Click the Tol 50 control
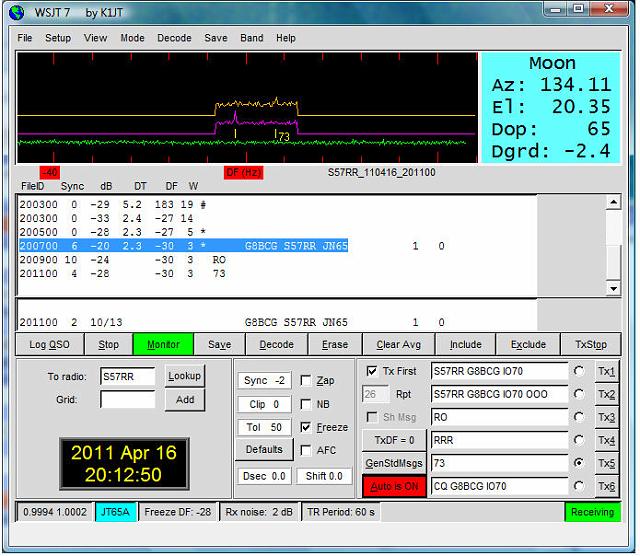This screenshot has height=556, width=640. tap(264, 427)
